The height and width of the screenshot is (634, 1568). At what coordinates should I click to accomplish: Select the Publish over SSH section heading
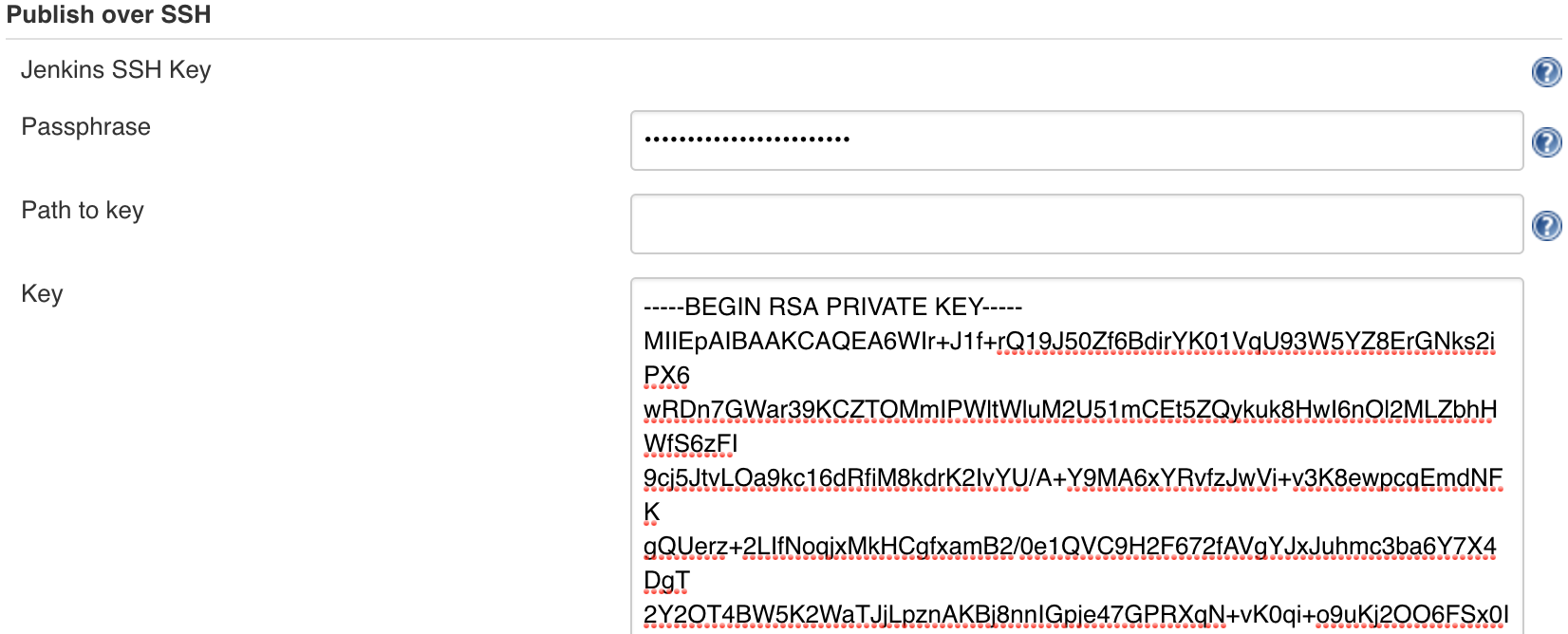pos(109,15)
